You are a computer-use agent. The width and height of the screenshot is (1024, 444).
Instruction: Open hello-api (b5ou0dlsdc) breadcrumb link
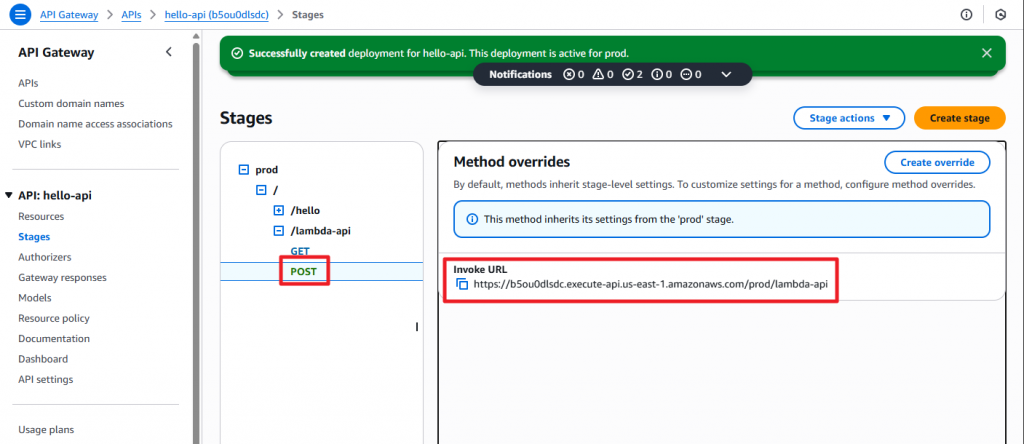tap(216, 14)
